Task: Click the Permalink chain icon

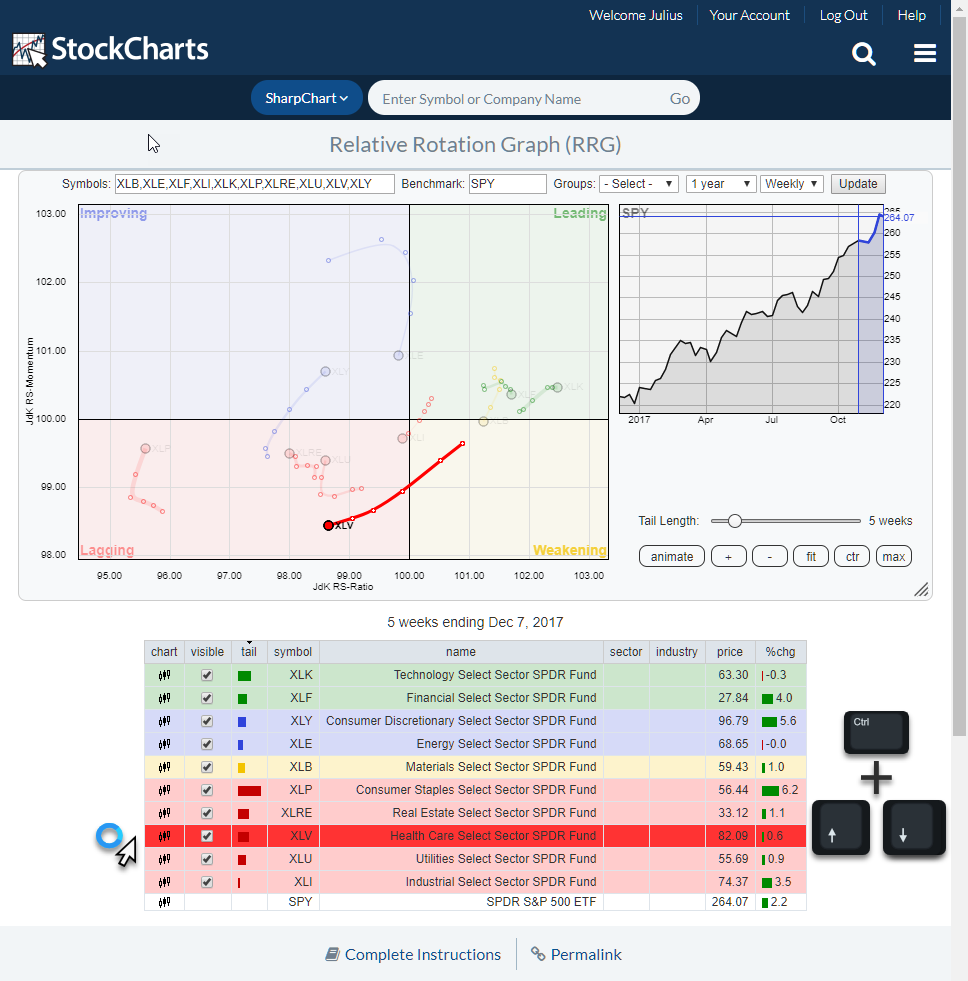Action: click(538, 954)
